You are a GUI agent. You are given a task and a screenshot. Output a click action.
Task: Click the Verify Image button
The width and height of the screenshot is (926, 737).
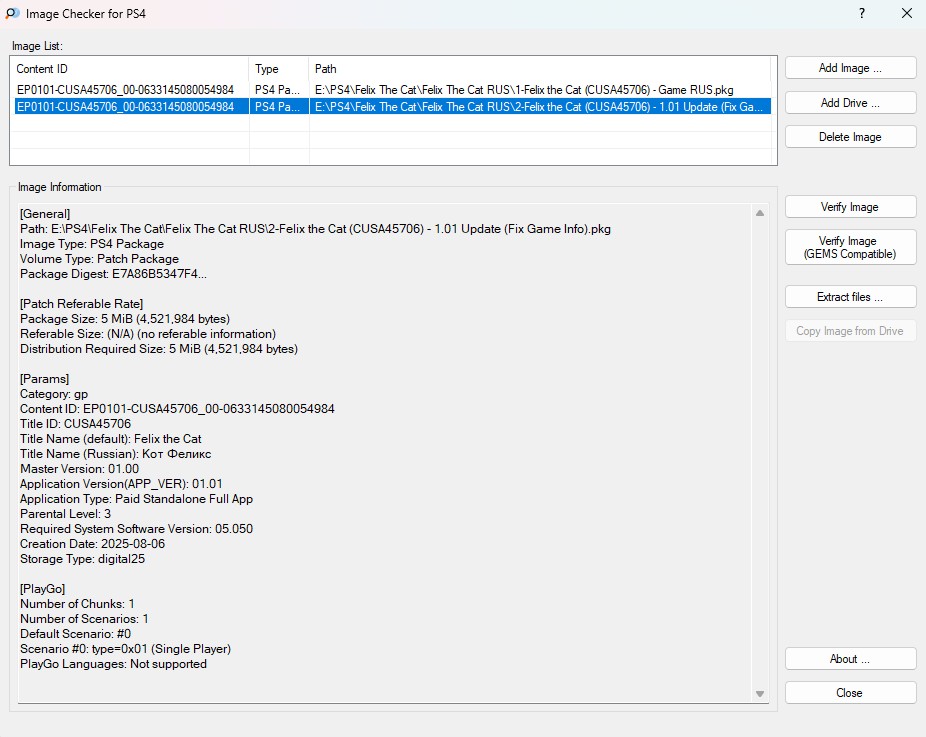click(850, 207)
